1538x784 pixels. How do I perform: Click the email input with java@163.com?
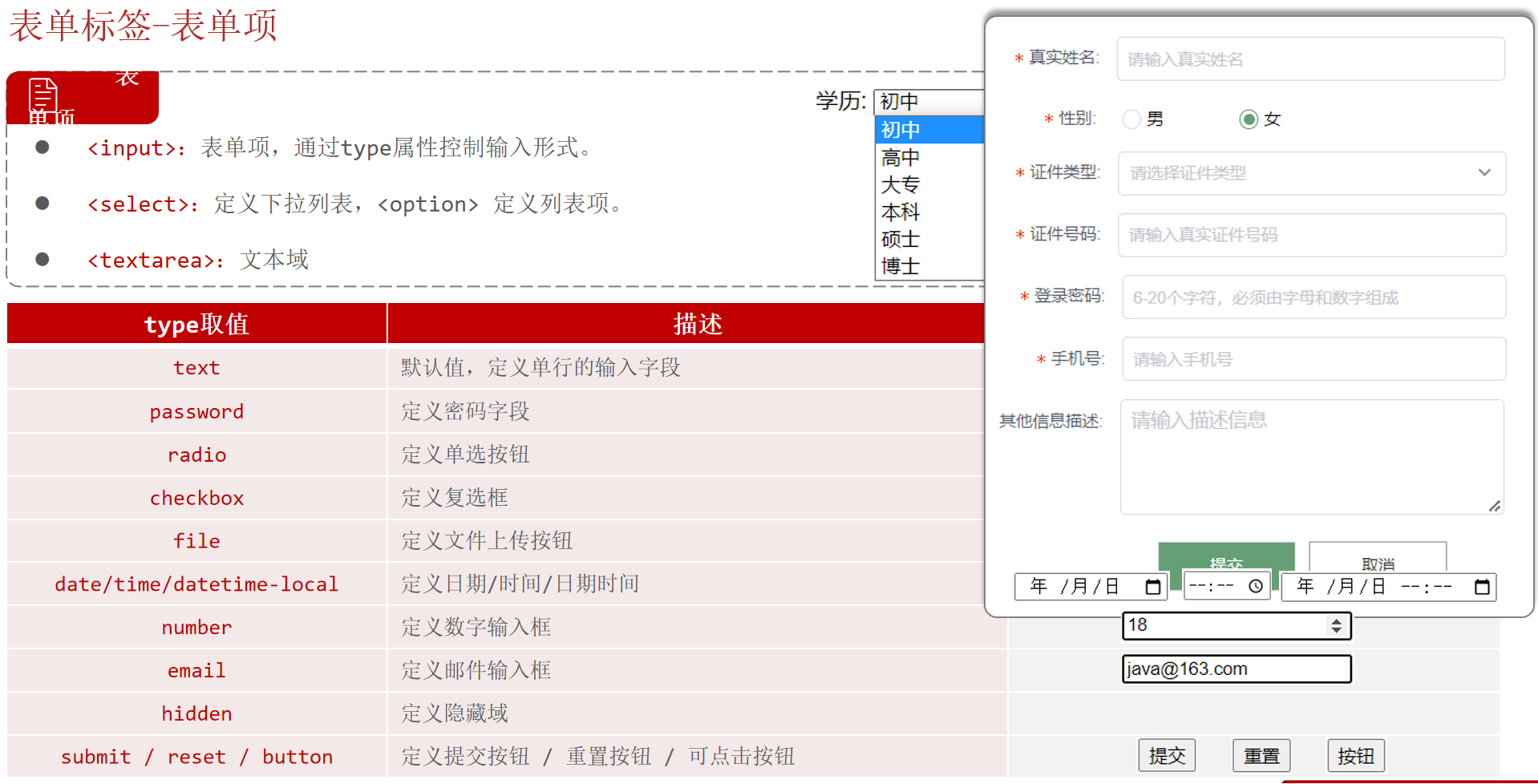click(x=1236, y=669)
